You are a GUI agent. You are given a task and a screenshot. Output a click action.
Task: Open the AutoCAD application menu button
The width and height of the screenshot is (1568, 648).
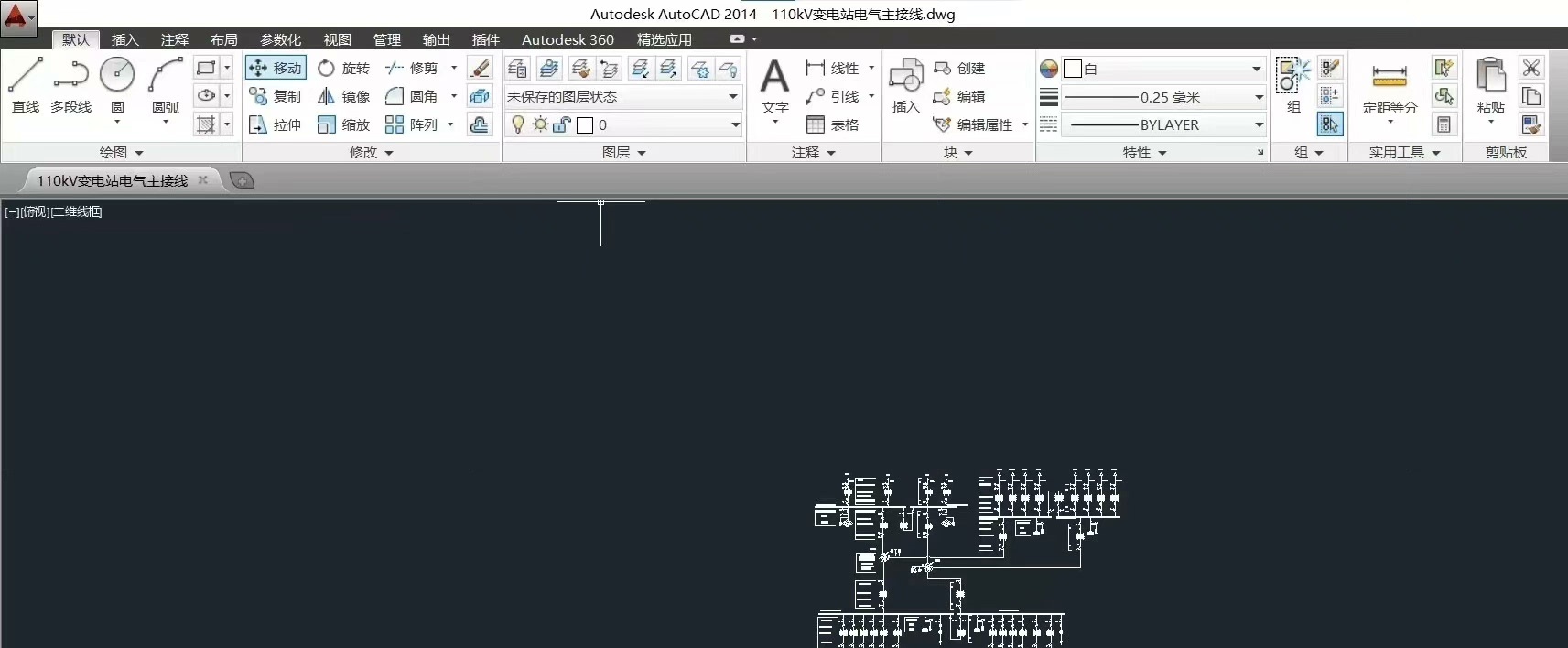point(18,18)
